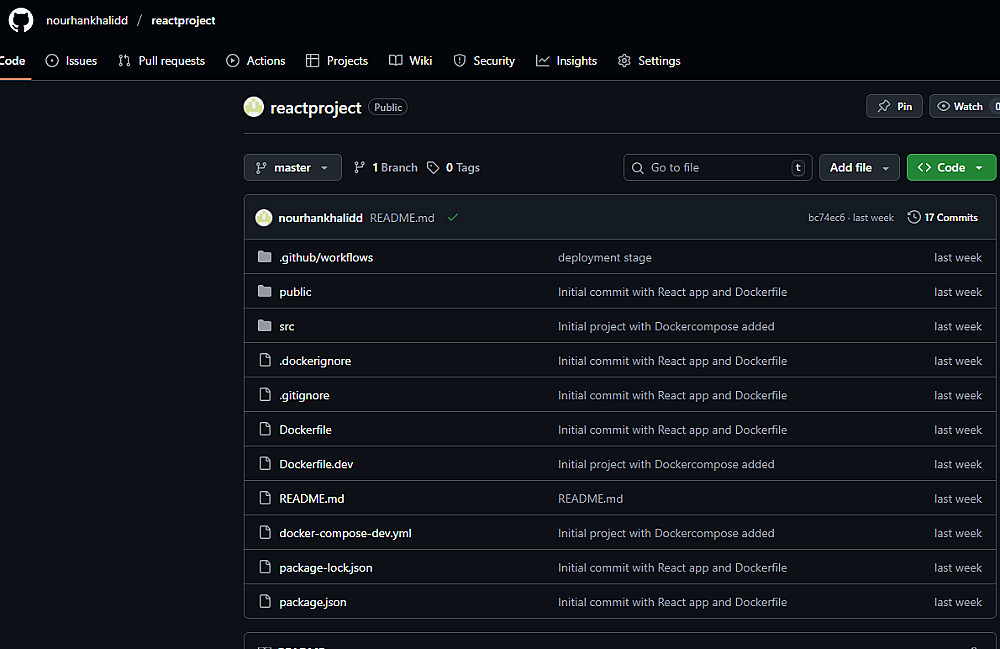1000x649 pixels.
Task: Click the green commit status checkmark
Action: [x=453, y=217]
